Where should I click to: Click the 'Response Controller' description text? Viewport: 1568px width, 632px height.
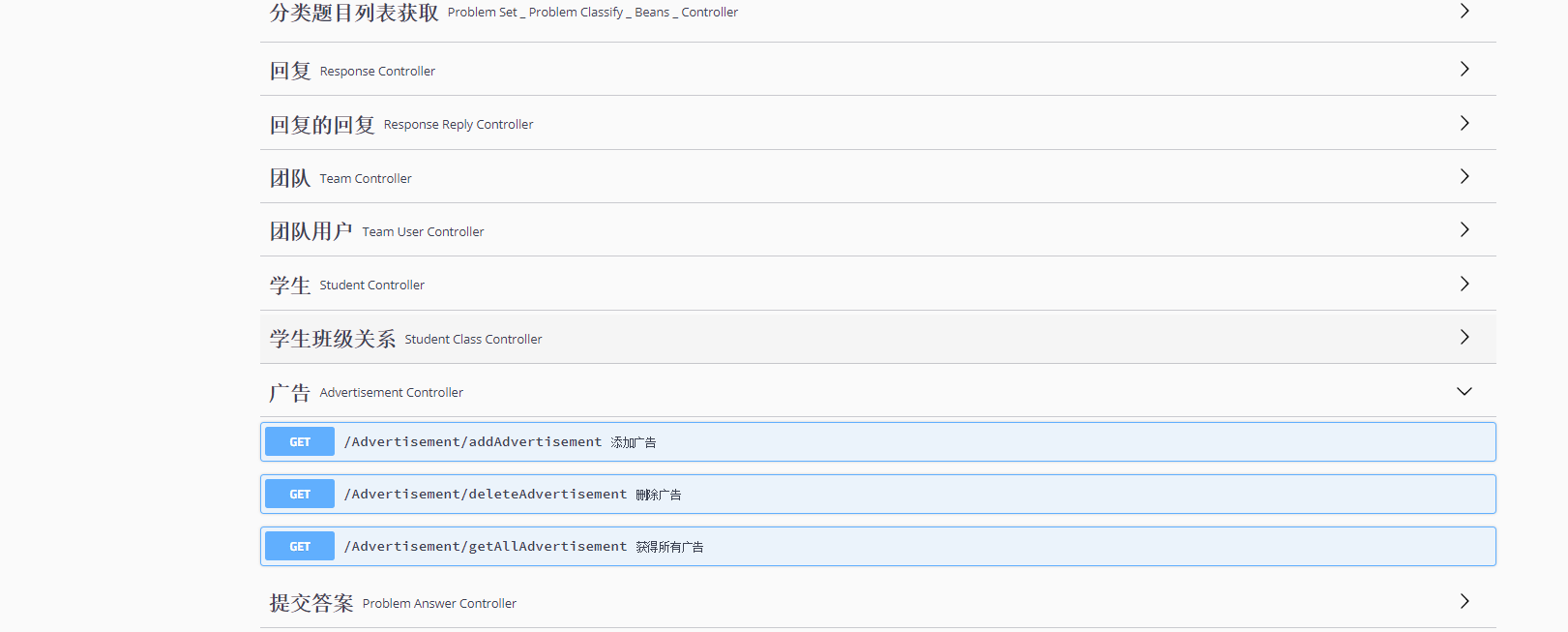[x=377, y=72]
